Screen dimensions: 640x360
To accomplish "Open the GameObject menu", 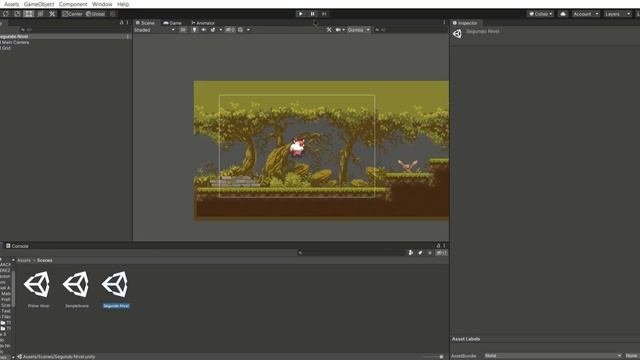I will point(39,4).
